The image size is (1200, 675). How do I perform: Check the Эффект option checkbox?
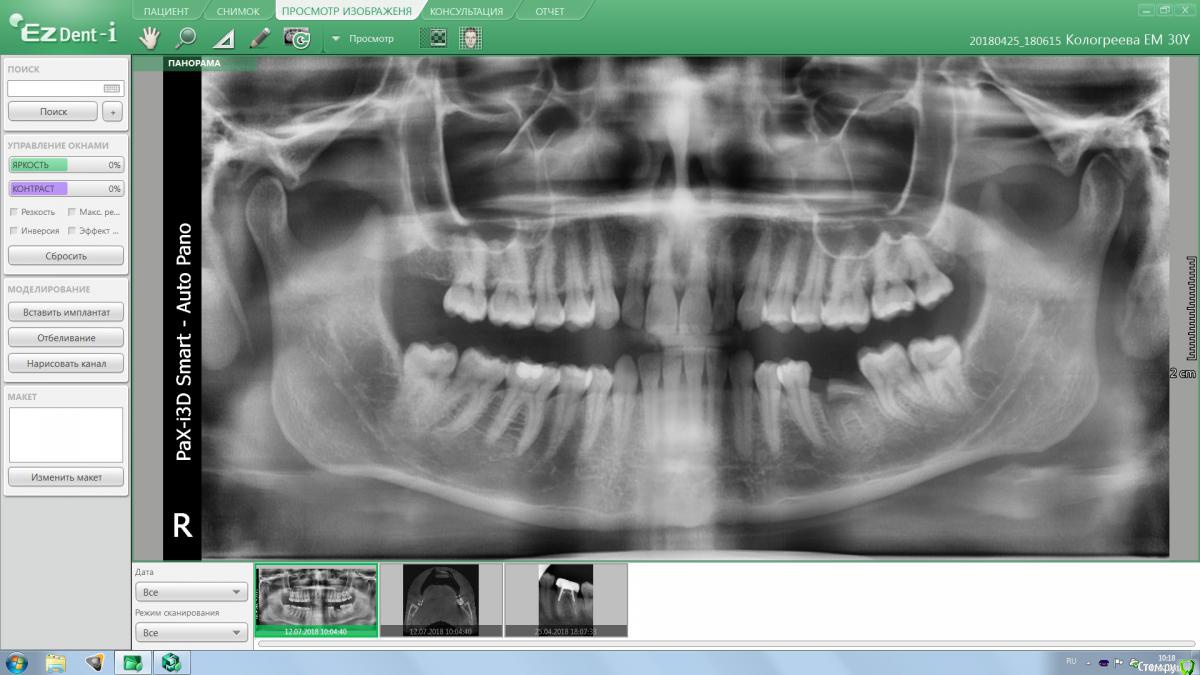[71, 231]
